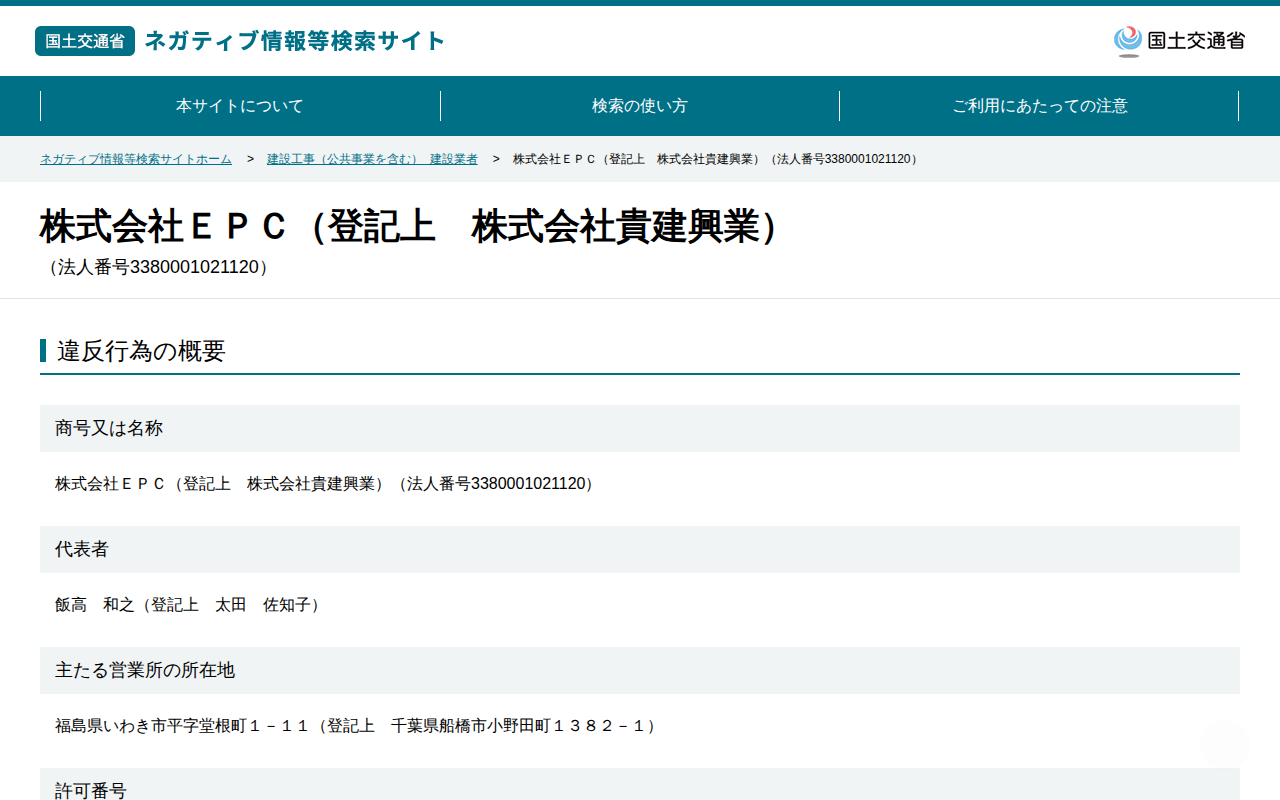
Task: Go to ネガティブ情報等検索サイトホーム breadcrumb link
Action: tap(136, 159)
